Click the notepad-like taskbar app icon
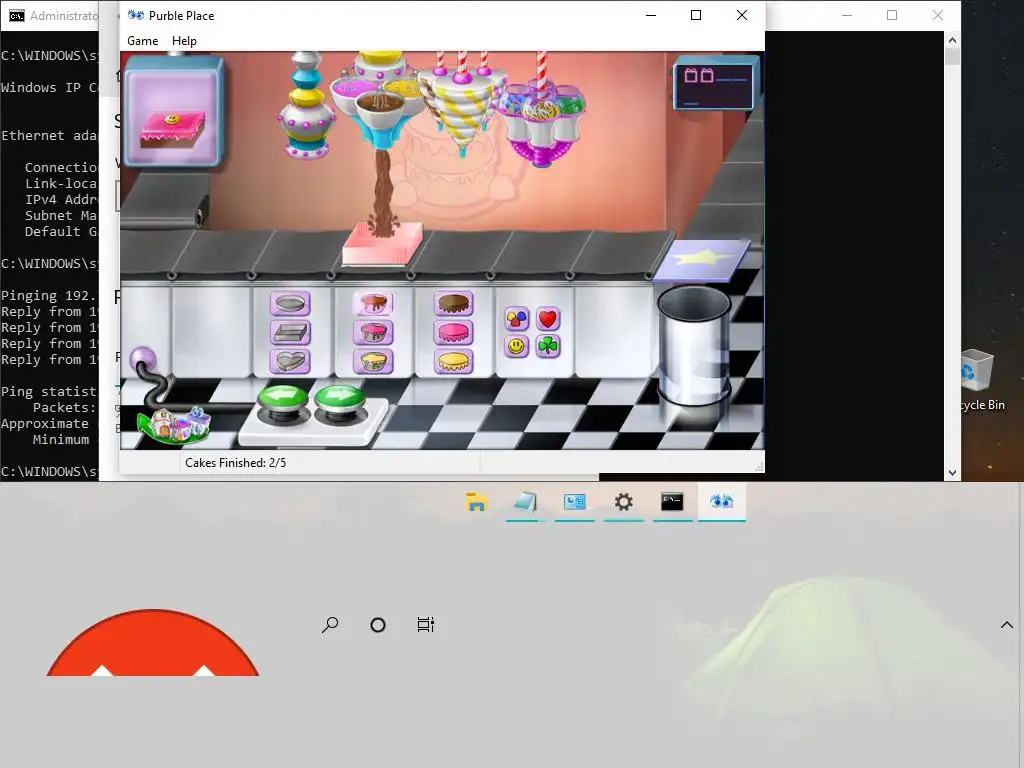The image size is (1024, 768). pos(526,502)
